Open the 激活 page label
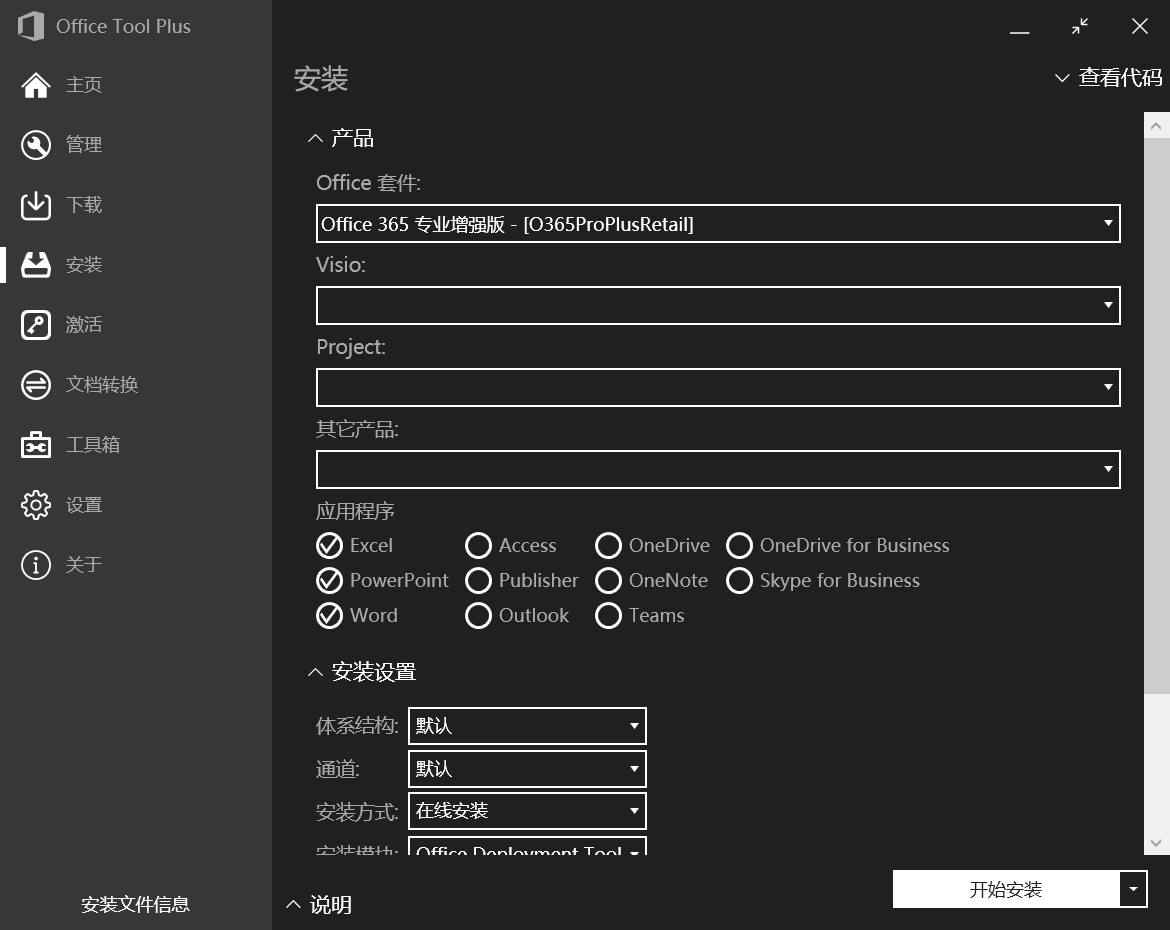This screenshot has height=930, width=1170. point(84,325)
